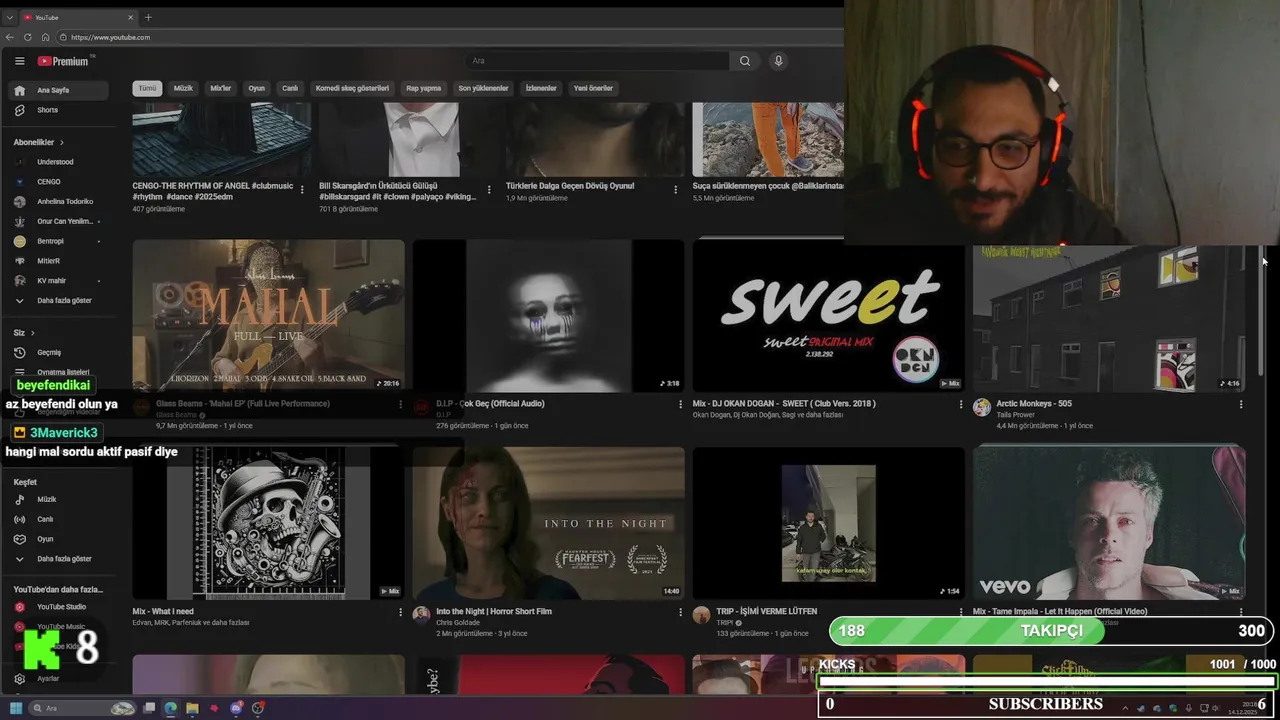Click the Windows taskbar search box
This screenshot has height=720, width=1280.
[x=83, y=708]
